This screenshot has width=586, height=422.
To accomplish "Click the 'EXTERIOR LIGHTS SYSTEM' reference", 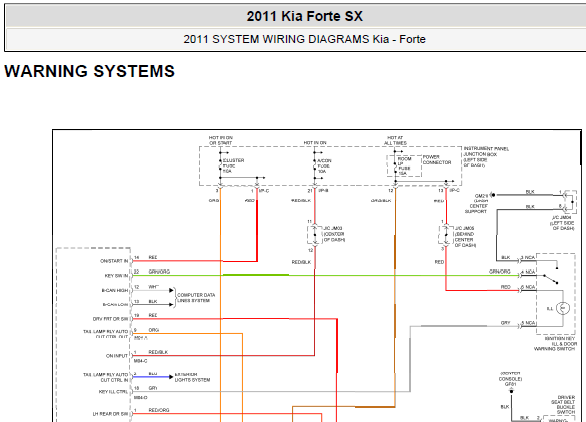I will click(x=192, y=377).
